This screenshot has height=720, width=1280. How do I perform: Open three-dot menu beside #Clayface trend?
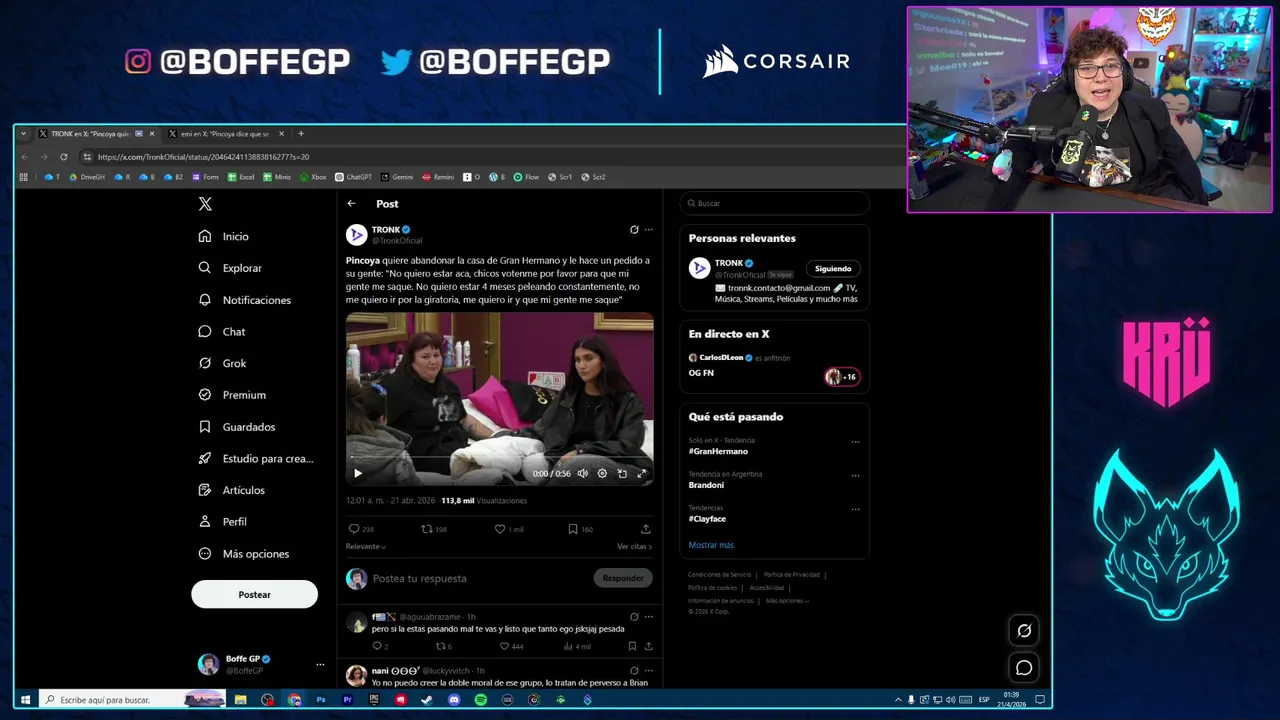855,510
